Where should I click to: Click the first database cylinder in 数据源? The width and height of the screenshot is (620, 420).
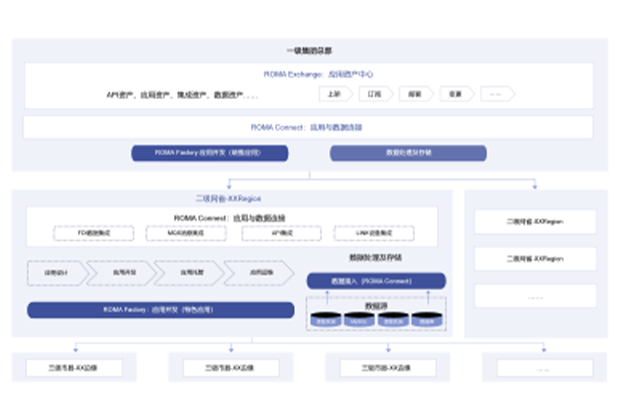pyautogui.click(x=326, y=320)
